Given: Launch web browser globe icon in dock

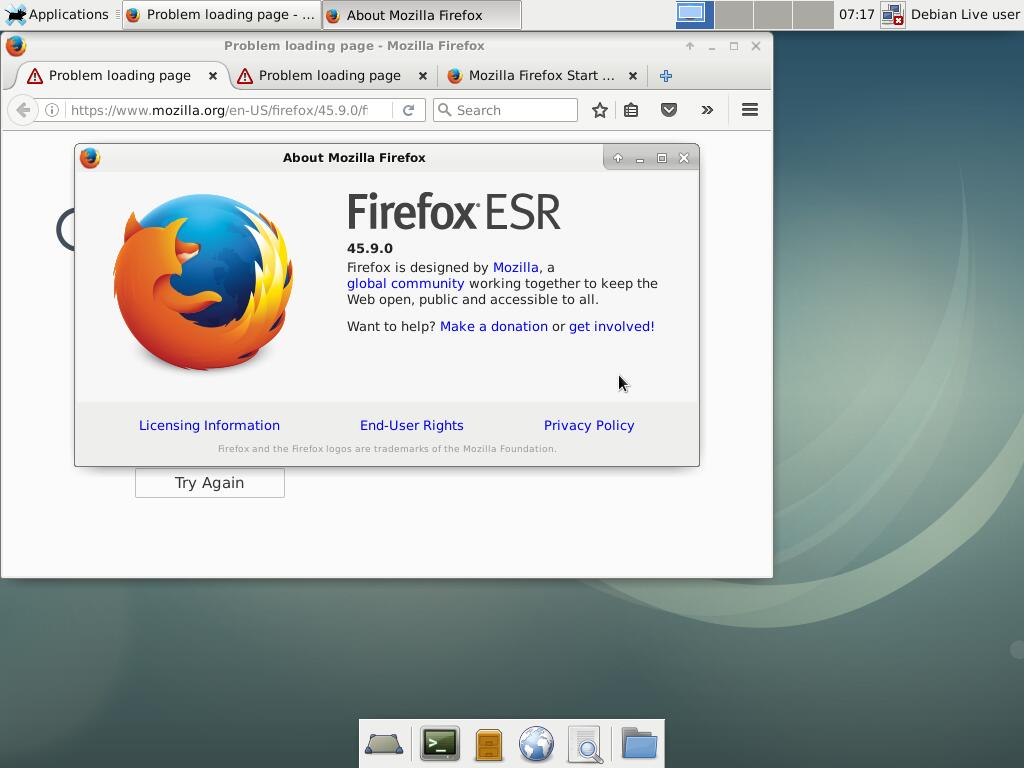Looking at the screenshot, I should pos(536,744).
